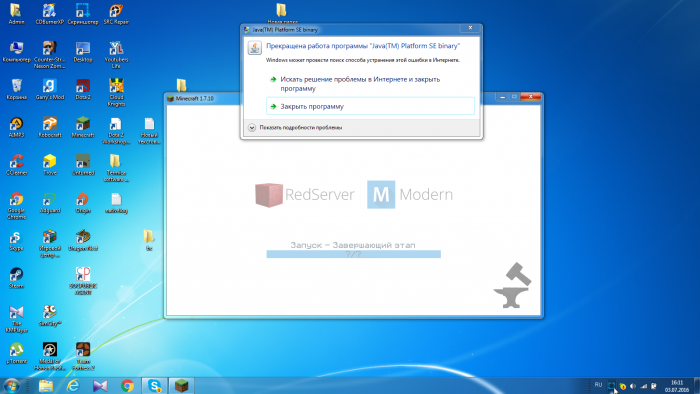Launch Team Fortress 2 from desktop
The height and width of the screenshot is (394, 700).
point(83,357)
